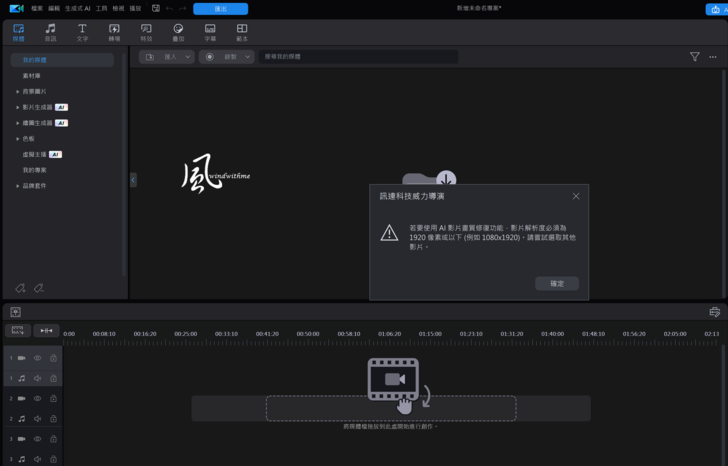Open the 錄製 (Record) dropdown
The image size is (728, 466).
click(x=226, y=57)
